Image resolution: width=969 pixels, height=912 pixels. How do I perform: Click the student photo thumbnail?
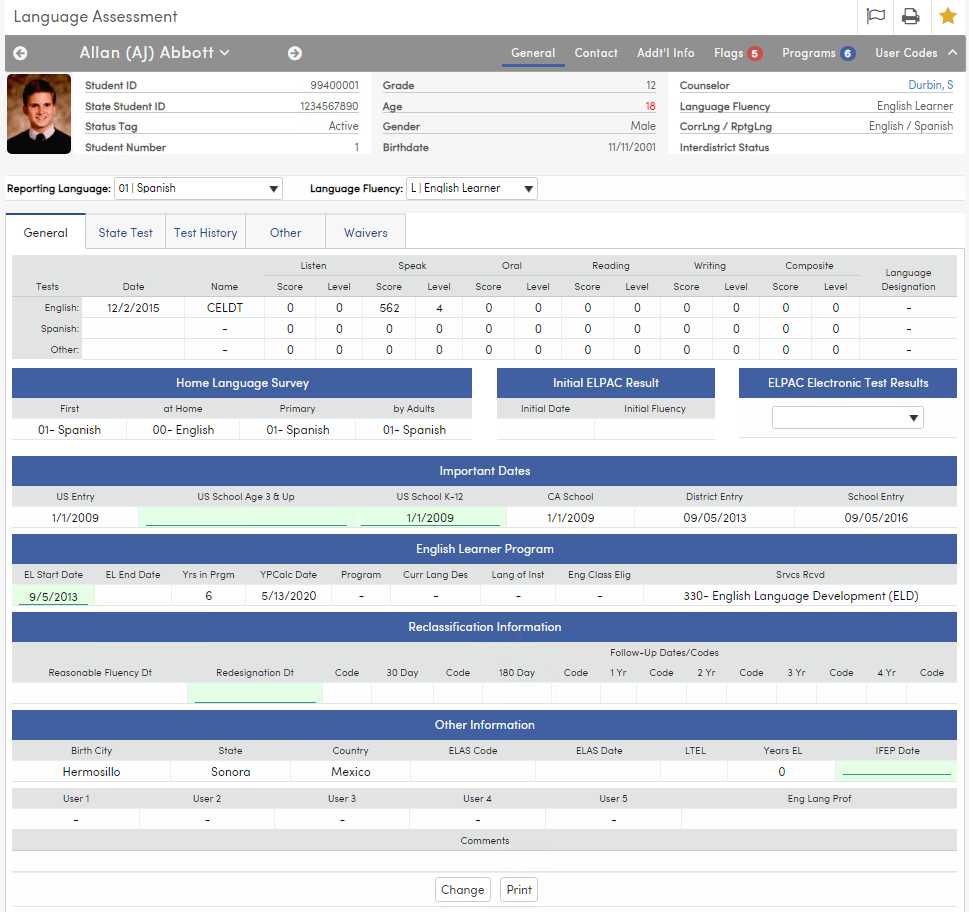tap(38, 113)
